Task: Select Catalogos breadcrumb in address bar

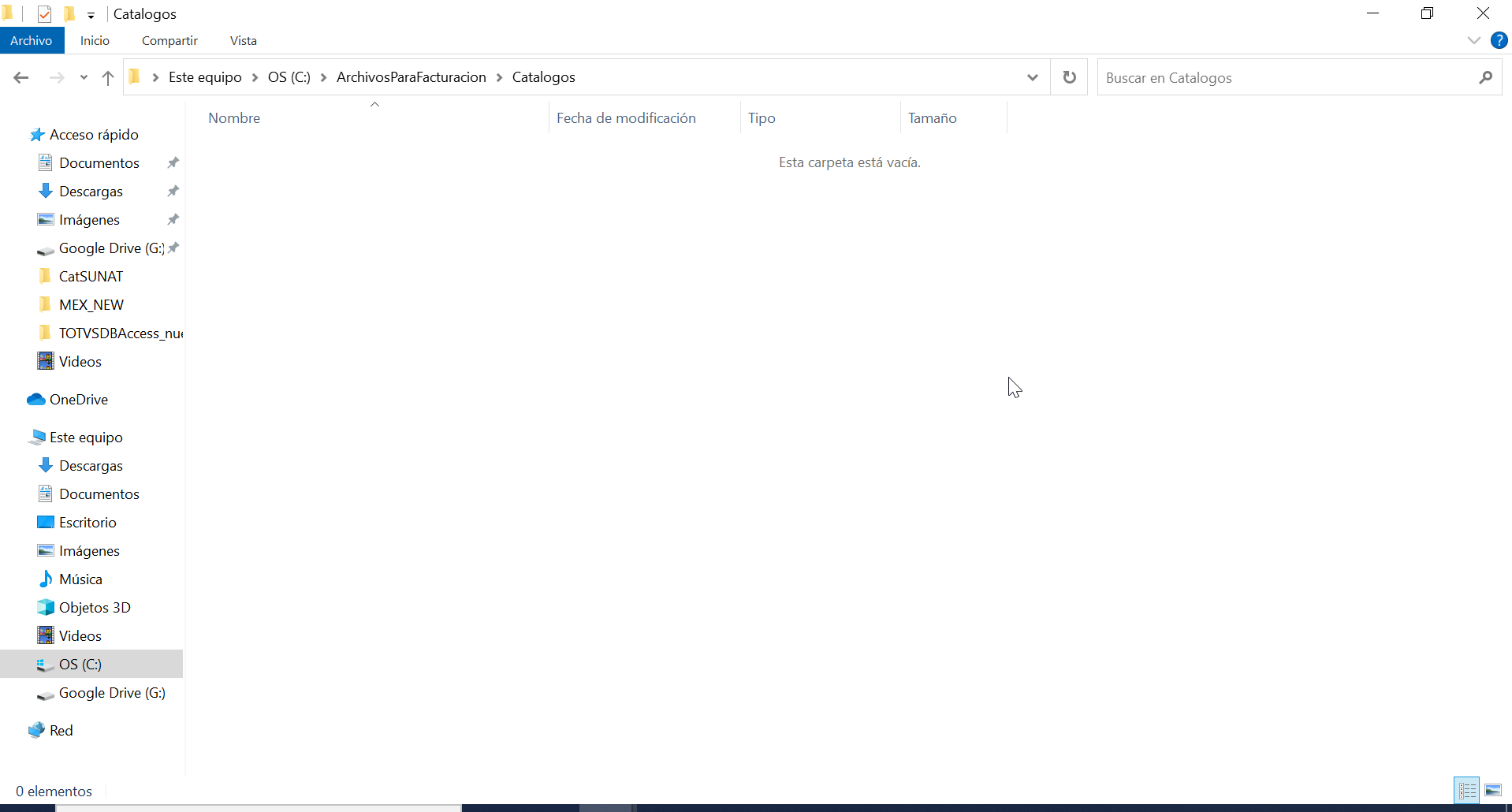Action: coord(544,77)
